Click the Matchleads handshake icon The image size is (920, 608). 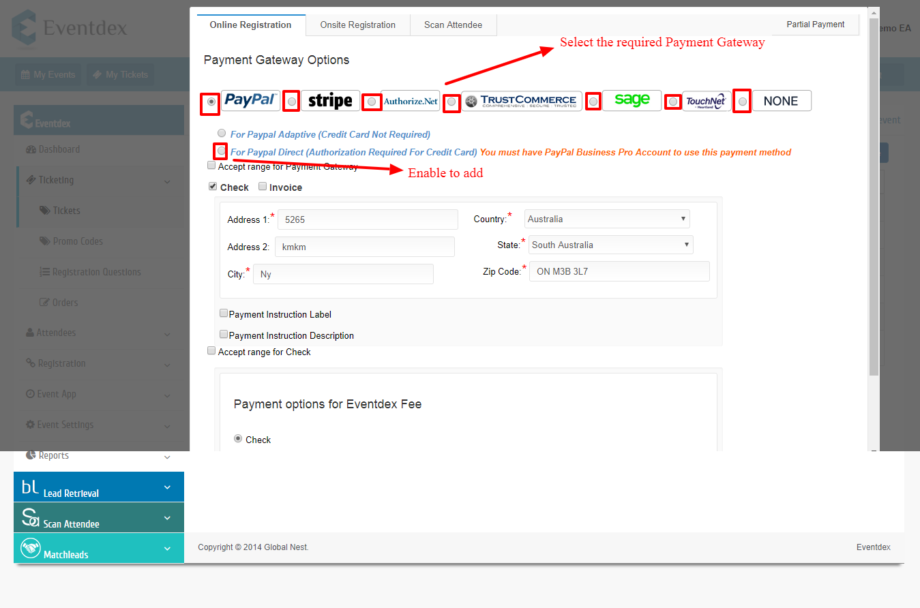(x=29, y=549)
